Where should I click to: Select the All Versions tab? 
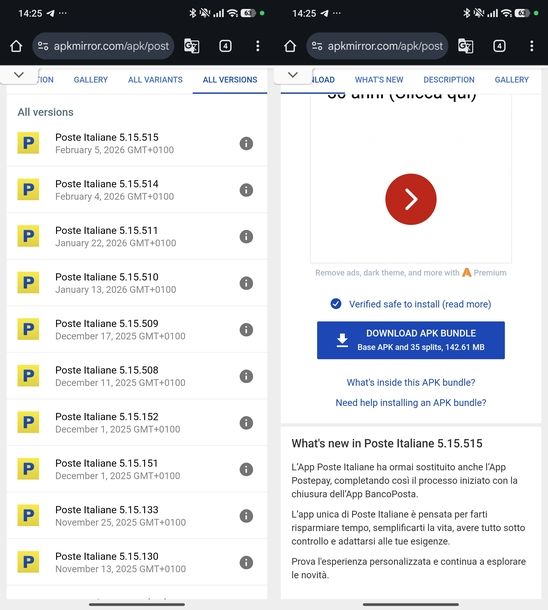(x=230, y=80)
